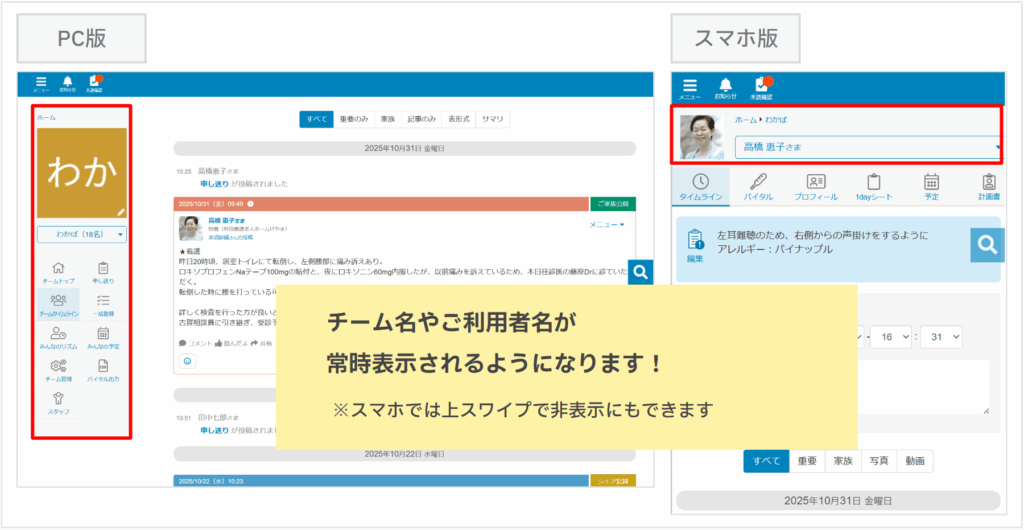
Task: Open notifications bell in PC version
Action: point(67,84)
